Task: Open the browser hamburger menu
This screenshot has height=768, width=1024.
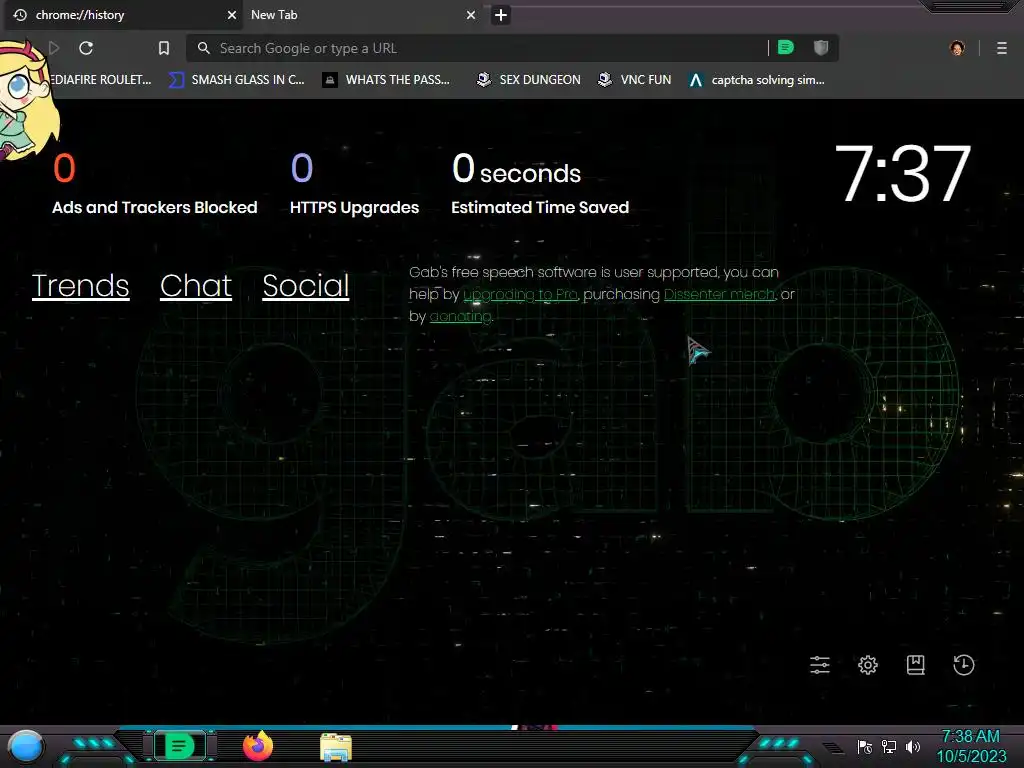Action: click(x=1002, y=48)
